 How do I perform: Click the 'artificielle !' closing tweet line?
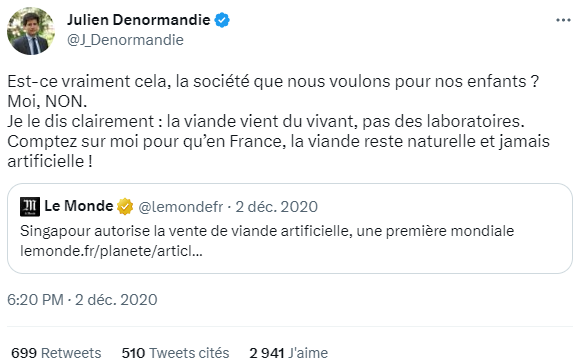(50, 161)
